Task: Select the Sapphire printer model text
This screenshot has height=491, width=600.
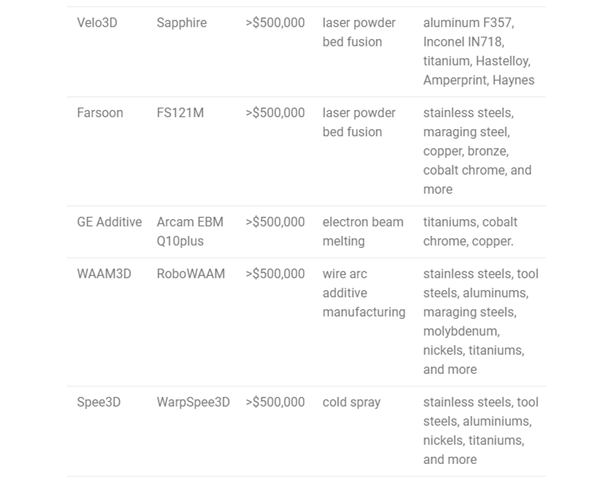Action: [x=182, y=23]
